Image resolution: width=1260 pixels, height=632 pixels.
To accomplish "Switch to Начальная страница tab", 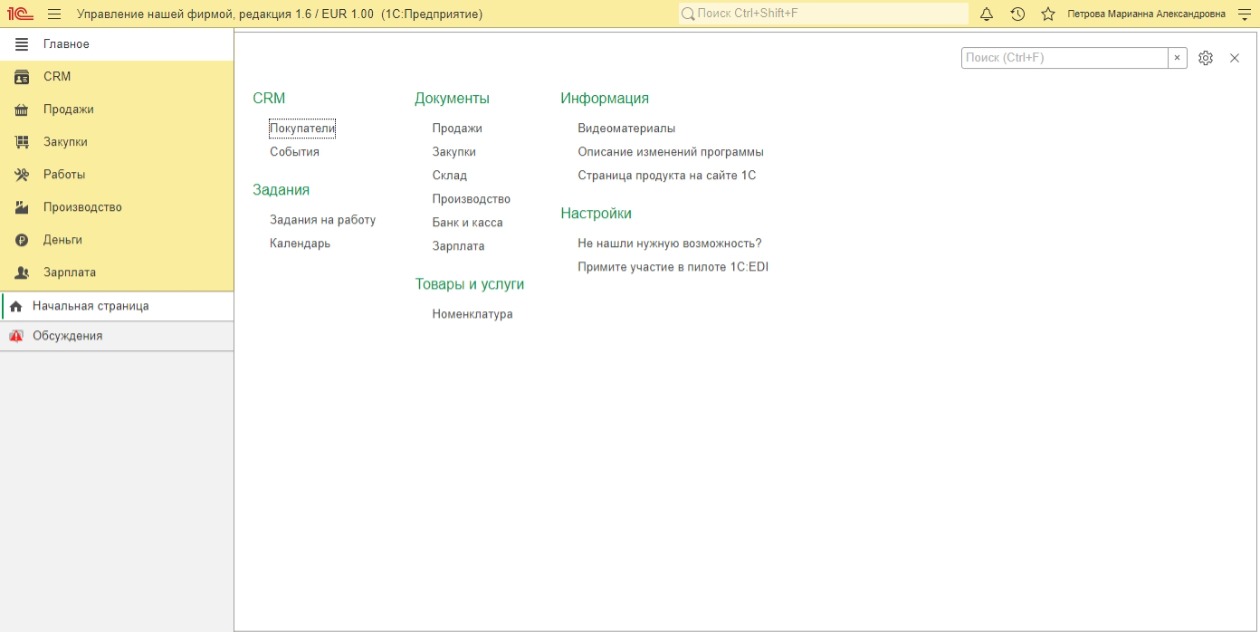I will click(x=90, y=306).
